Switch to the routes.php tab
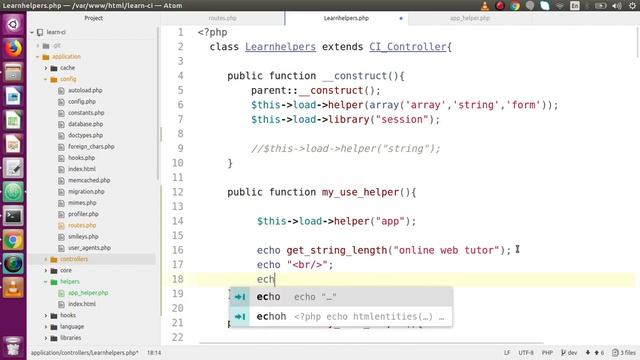 click(222, 18)
